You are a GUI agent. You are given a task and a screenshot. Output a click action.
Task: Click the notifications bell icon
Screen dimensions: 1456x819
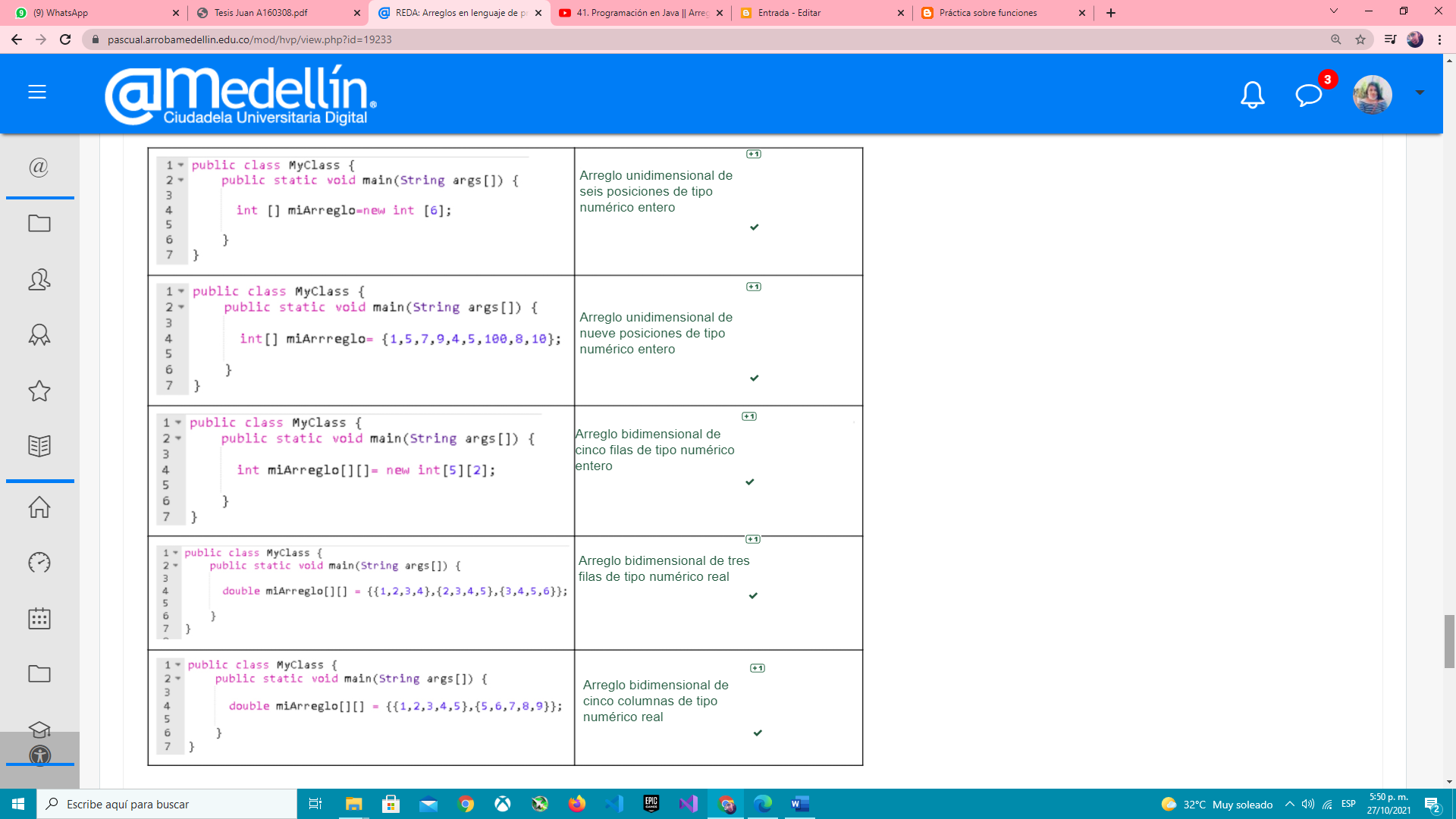coord(1252,95)
